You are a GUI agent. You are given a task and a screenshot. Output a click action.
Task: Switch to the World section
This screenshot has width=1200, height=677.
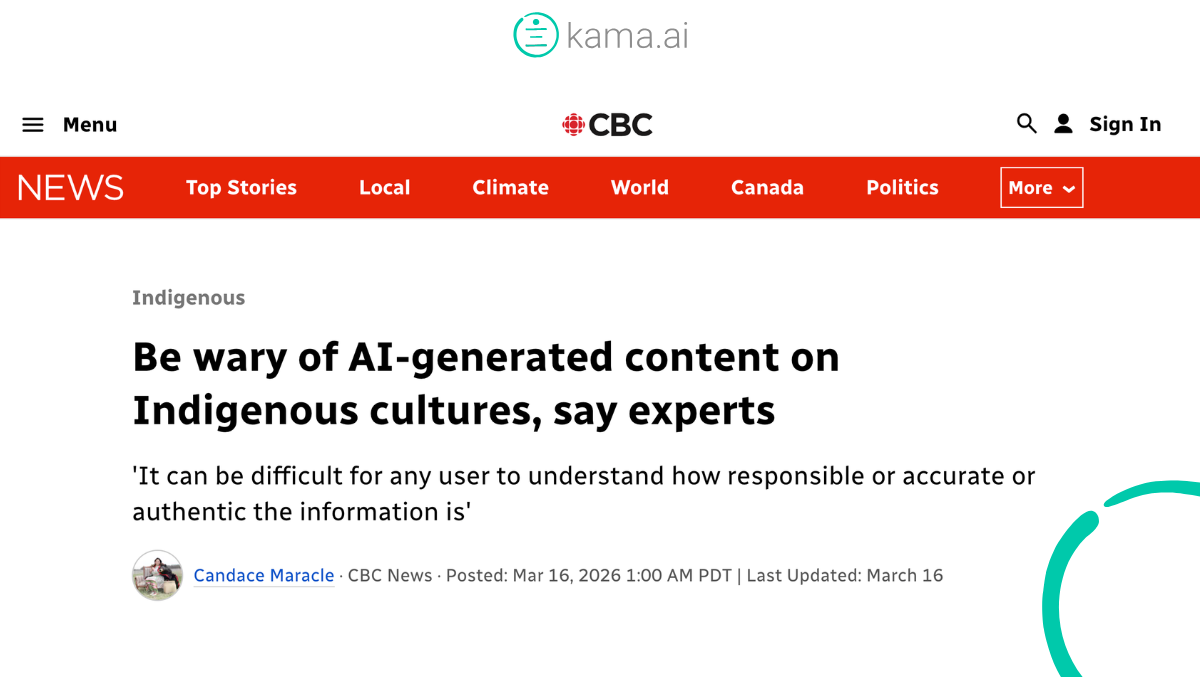click(x=639, y=187)
